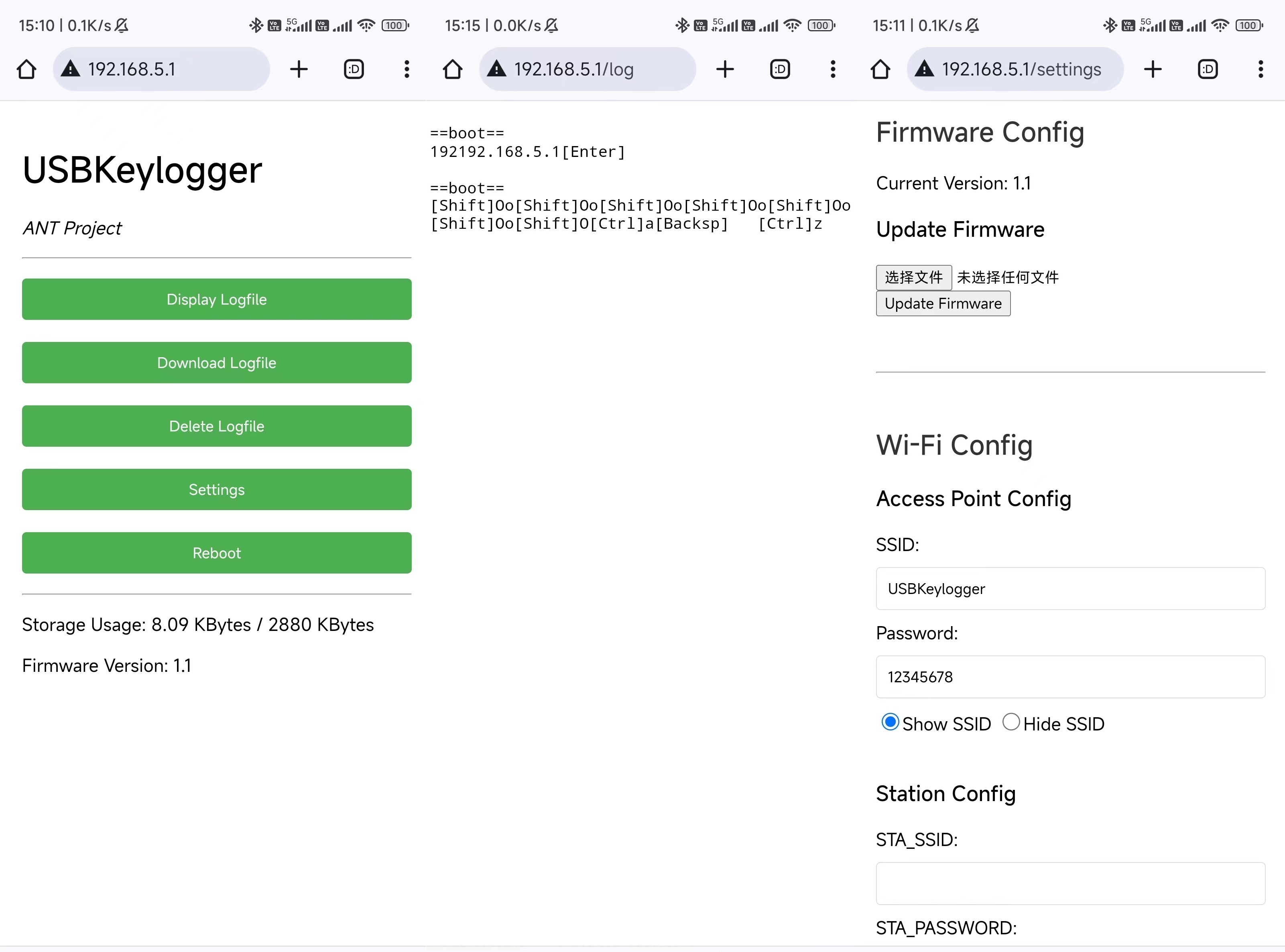Screen dimensions: 1285x952
Task: Open a new tab in the log page browser
Action: click(x=725, y=69)
